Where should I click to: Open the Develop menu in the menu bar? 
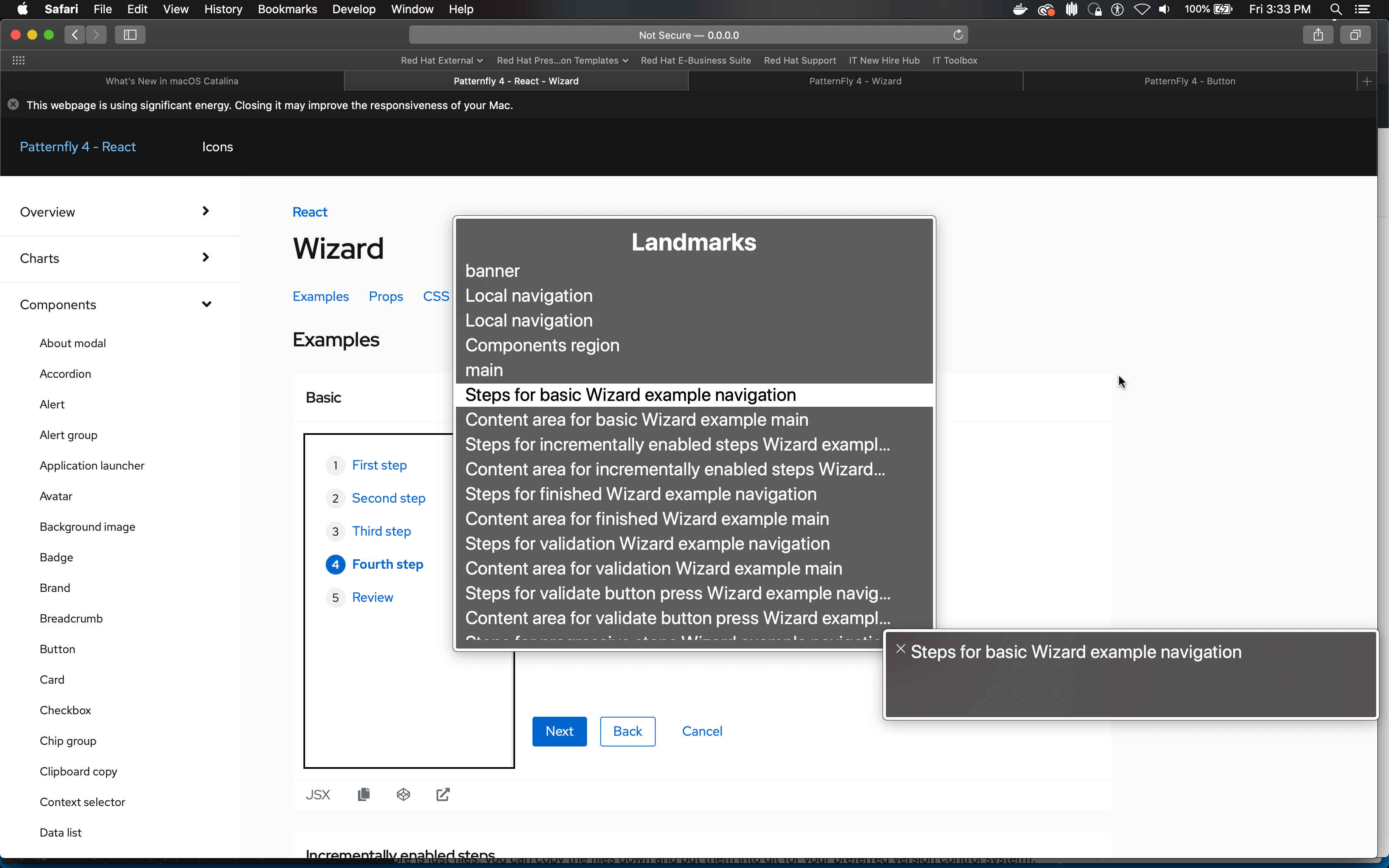click(x=353, y=9)
